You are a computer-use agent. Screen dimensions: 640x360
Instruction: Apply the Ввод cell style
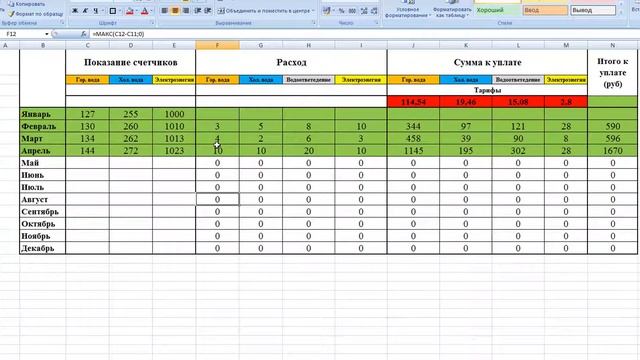coord(545,10)
